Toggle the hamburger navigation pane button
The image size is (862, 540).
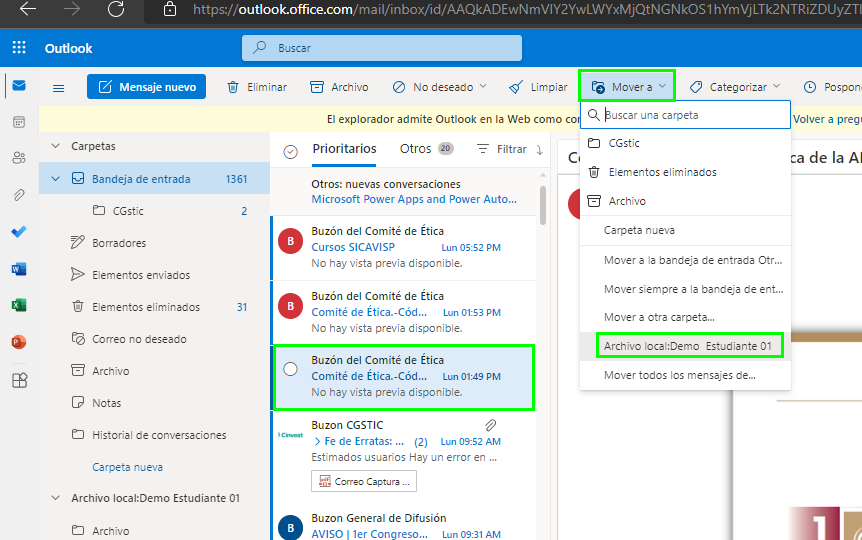[x=58, y=88]
